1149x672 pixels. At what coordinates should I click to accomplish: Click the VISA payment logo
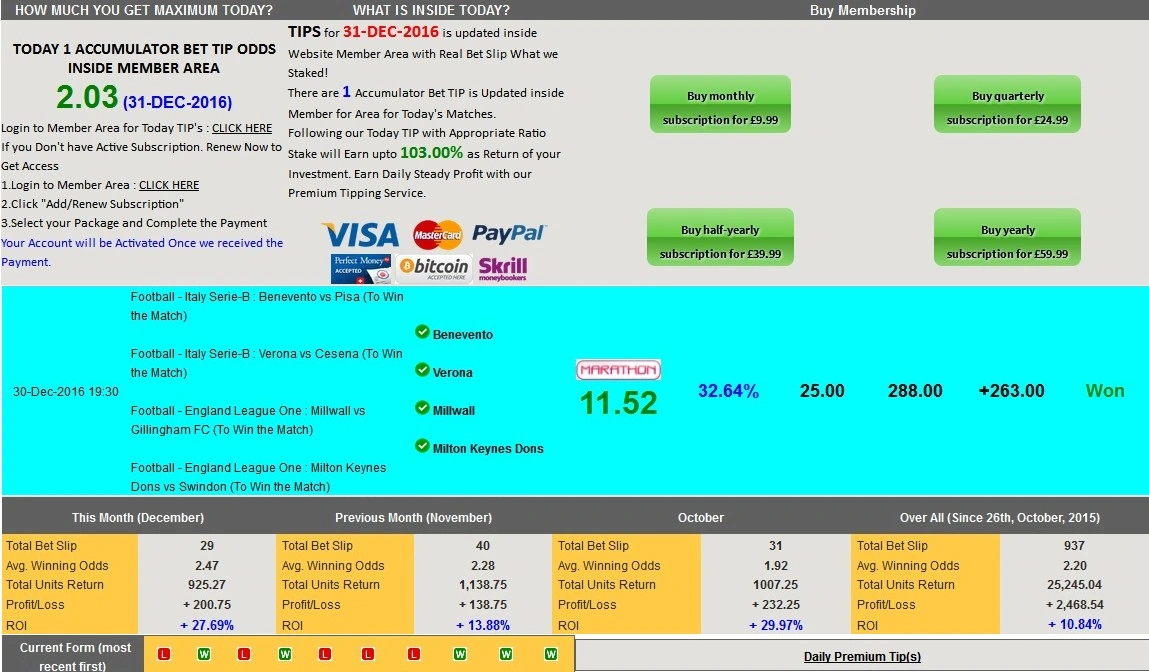click(360, 235)
